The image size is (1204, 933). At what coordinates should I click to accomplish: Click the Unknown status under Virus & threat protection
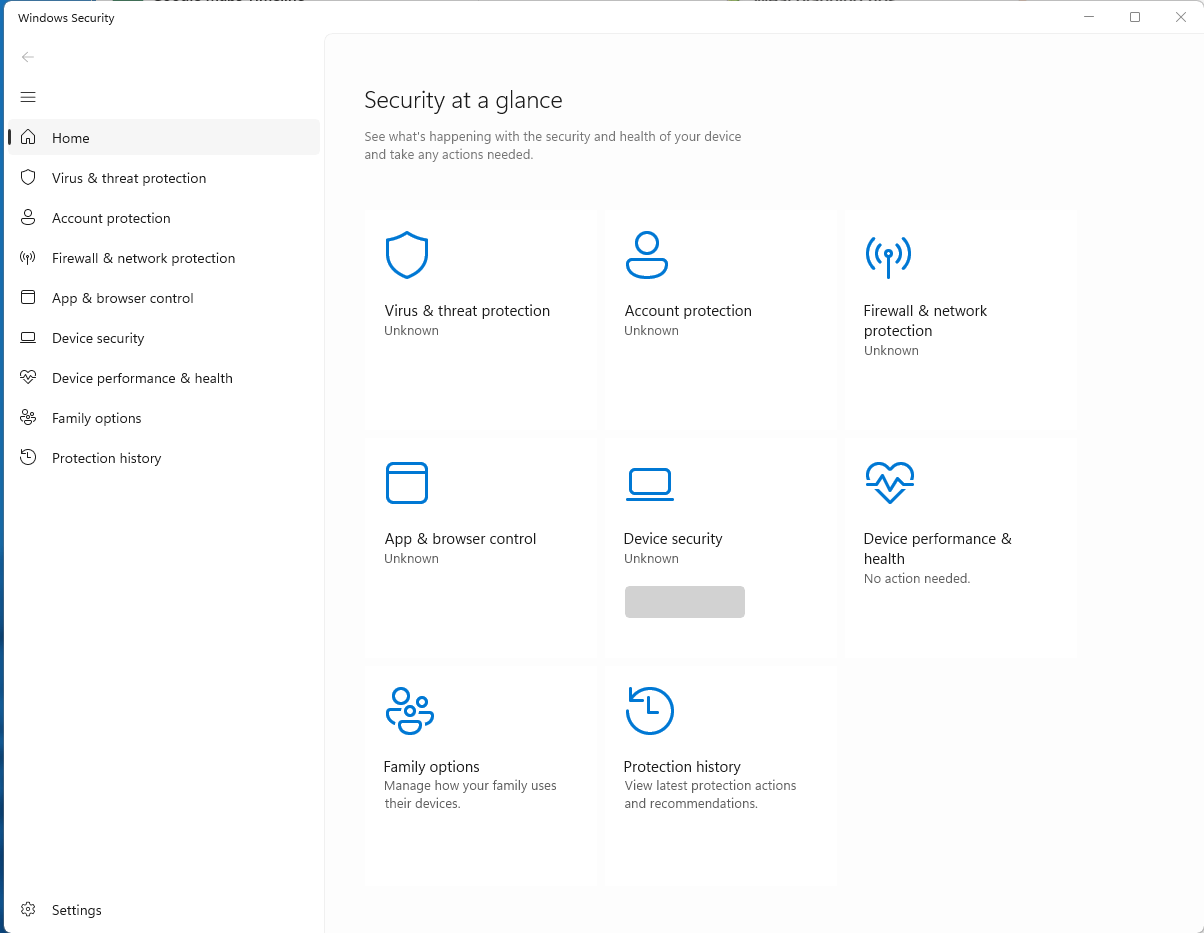click(411, 330)
